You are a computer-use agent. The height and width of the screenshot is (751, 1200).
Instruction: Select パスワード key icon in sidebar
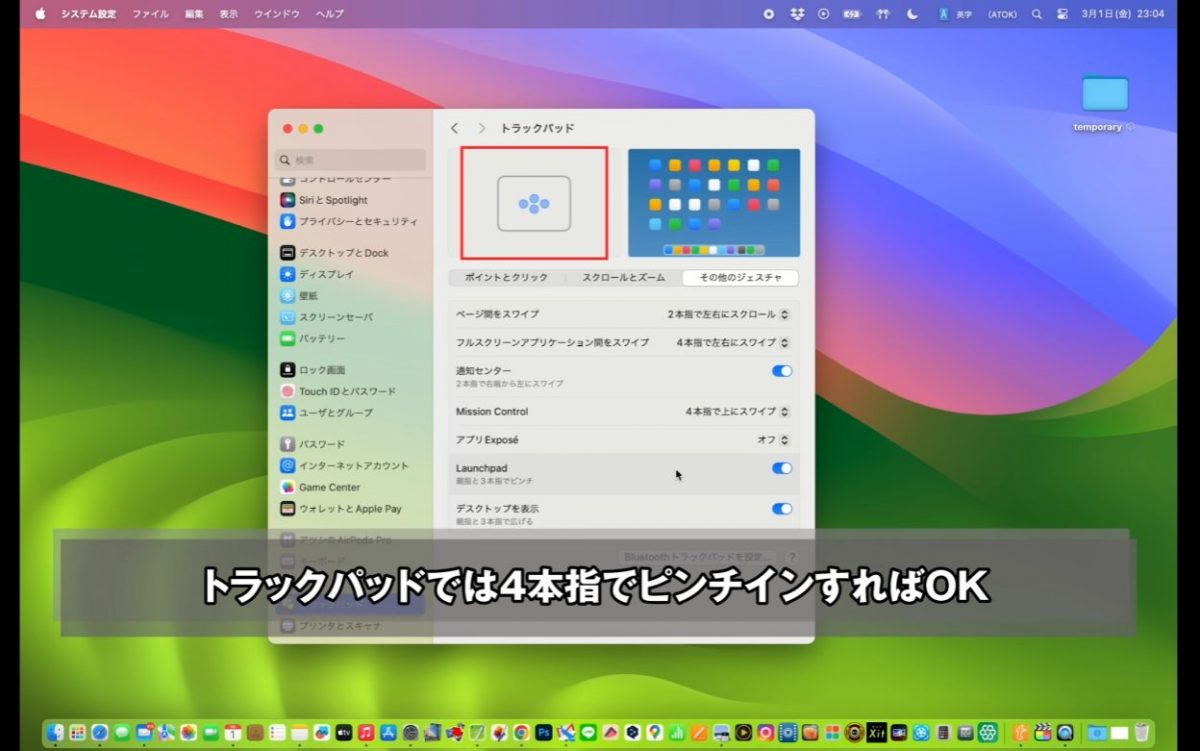tap(288, 444)
